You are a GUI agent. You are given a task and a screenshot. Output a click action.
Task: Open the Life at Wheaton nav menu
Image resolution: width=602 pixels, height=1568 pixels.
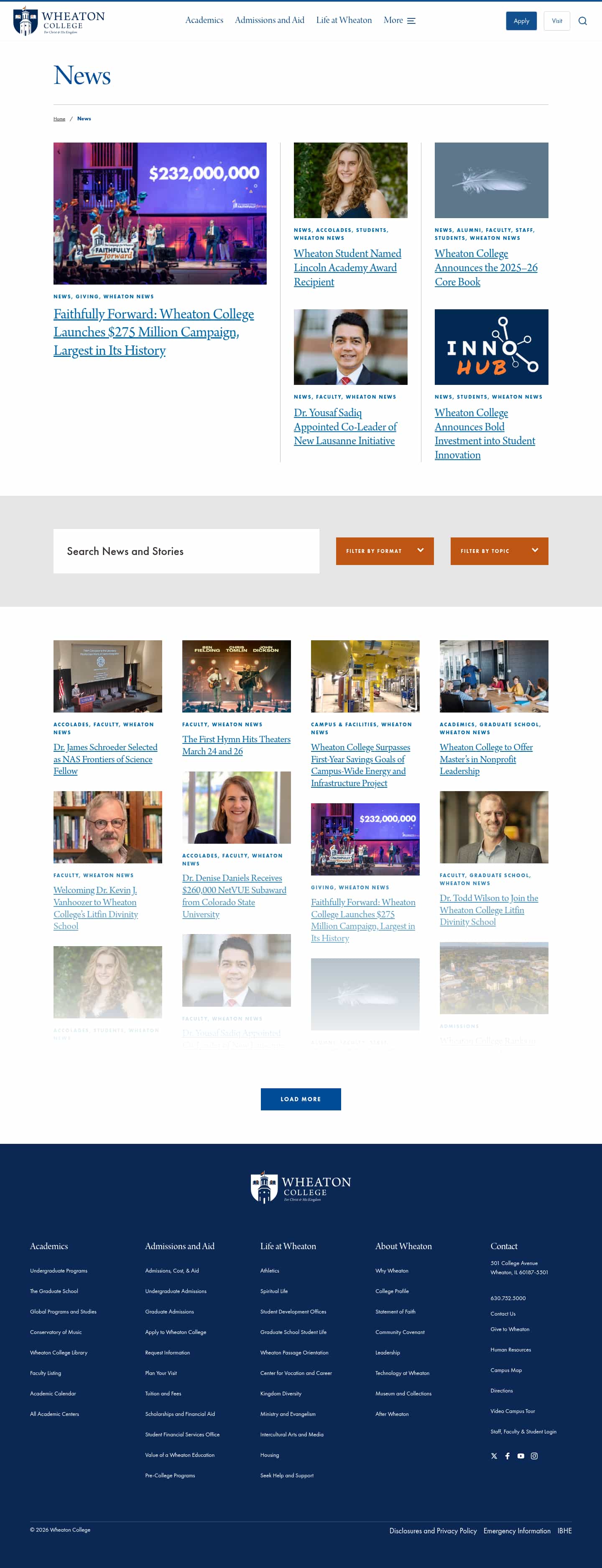click(344, 20)
